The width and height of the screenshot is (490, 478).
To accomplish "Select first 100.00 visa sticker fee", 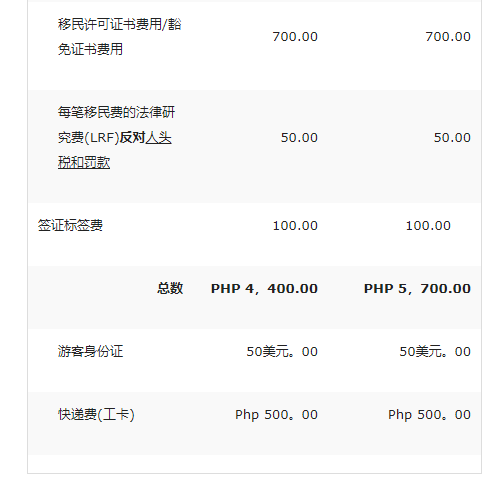I will click(295, 226).
